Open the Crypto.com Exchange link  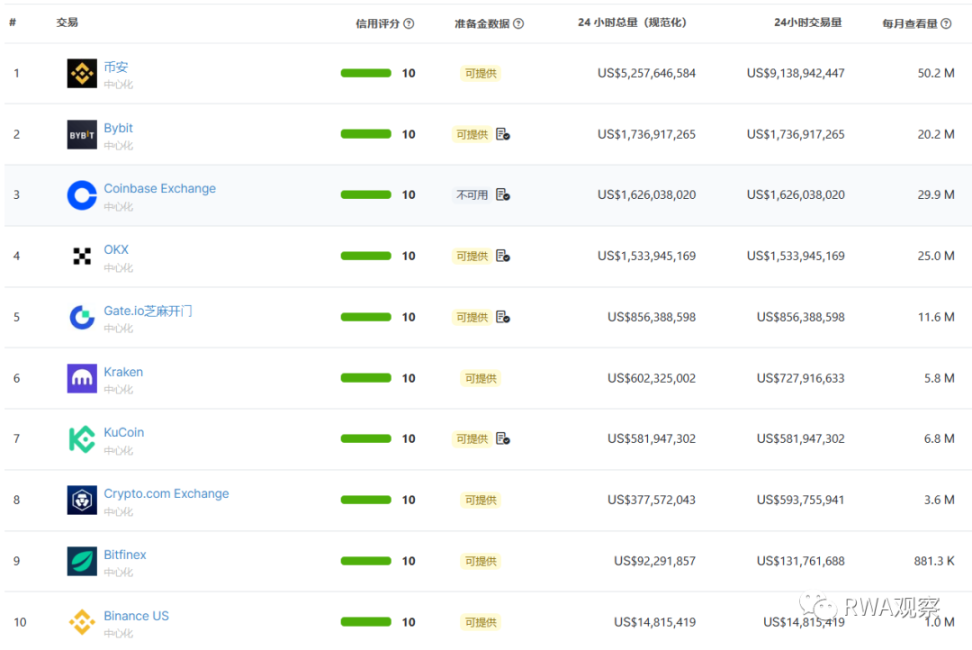[166, 494]
